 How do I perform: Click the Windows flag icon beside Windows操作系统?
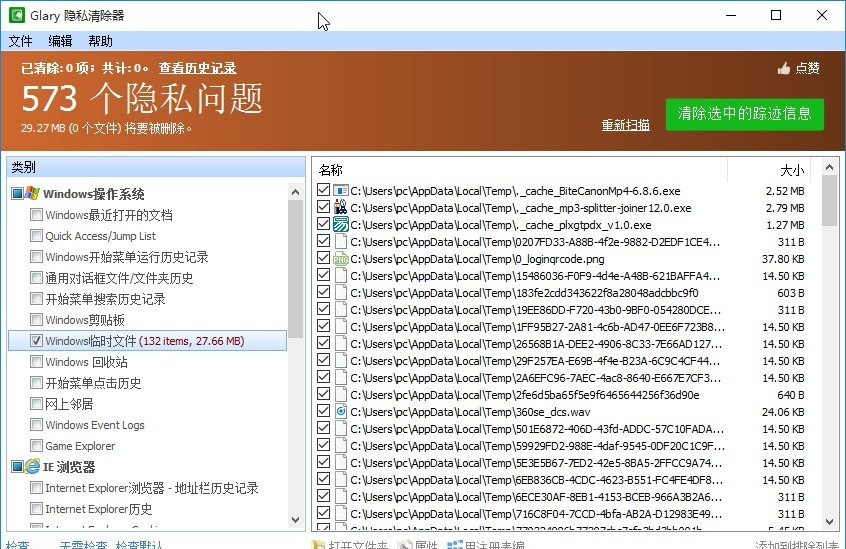coord(33,193)
